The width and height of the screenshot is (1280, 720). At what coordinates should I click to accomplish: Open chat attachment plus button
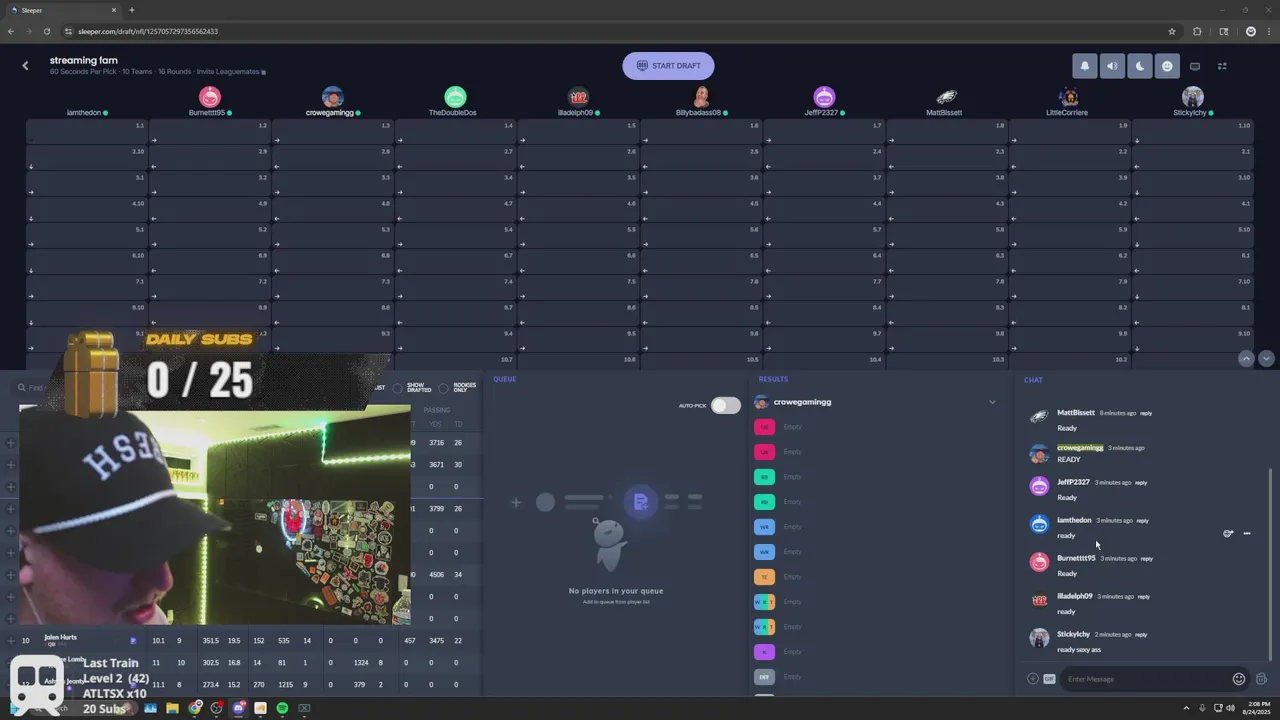[1032, 679]
